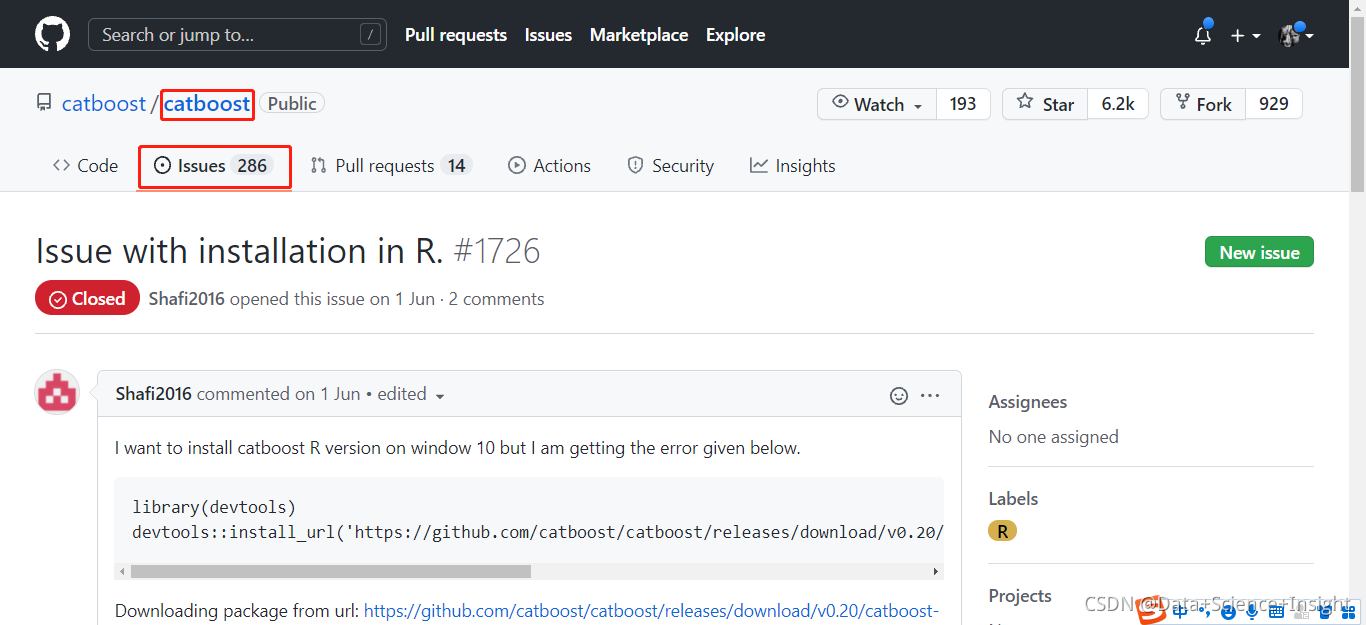Open the Actions tab
The width and height of the screenshot is (1366, 625).
coord(549,165)
